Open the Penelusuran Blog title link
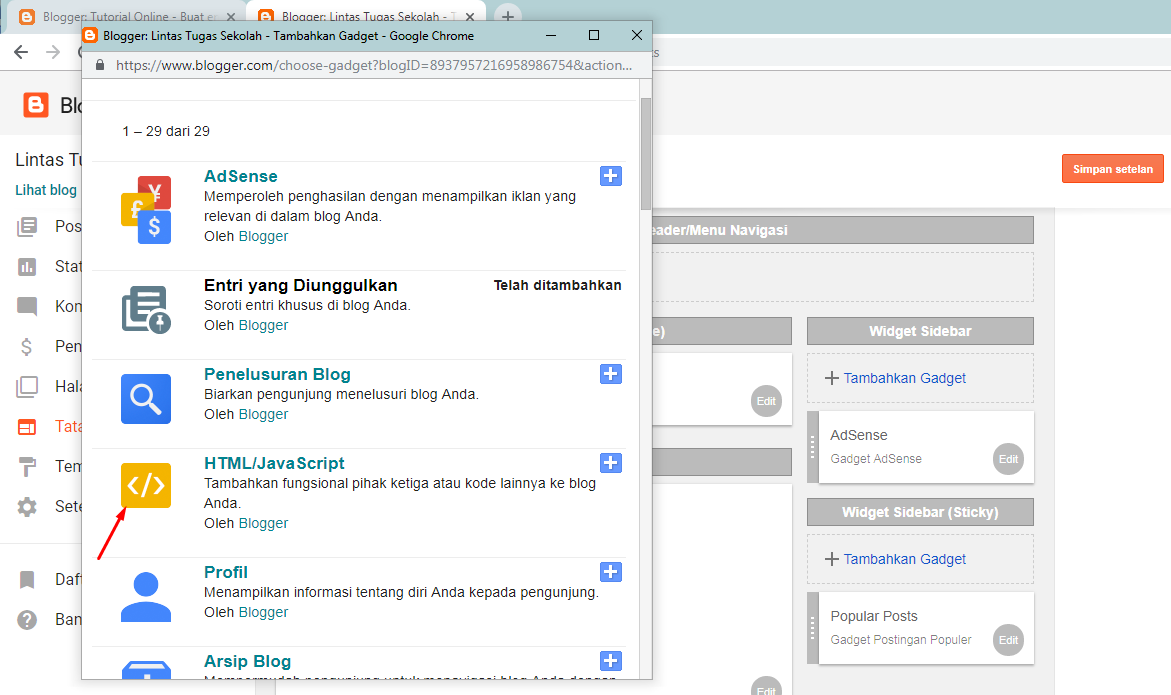Viewport: 1171px width, 695px height. (x=277, y=374)
